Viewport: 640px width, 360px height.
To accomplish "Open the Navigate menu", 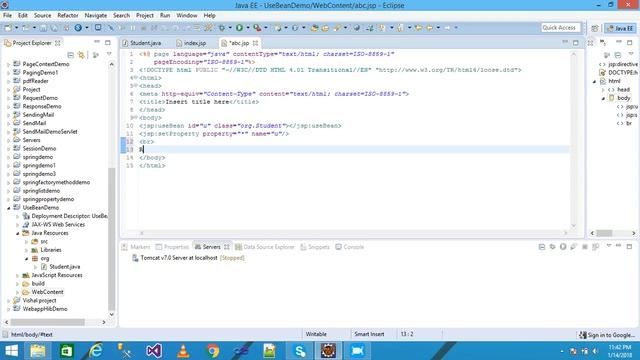I will [96, 16].
